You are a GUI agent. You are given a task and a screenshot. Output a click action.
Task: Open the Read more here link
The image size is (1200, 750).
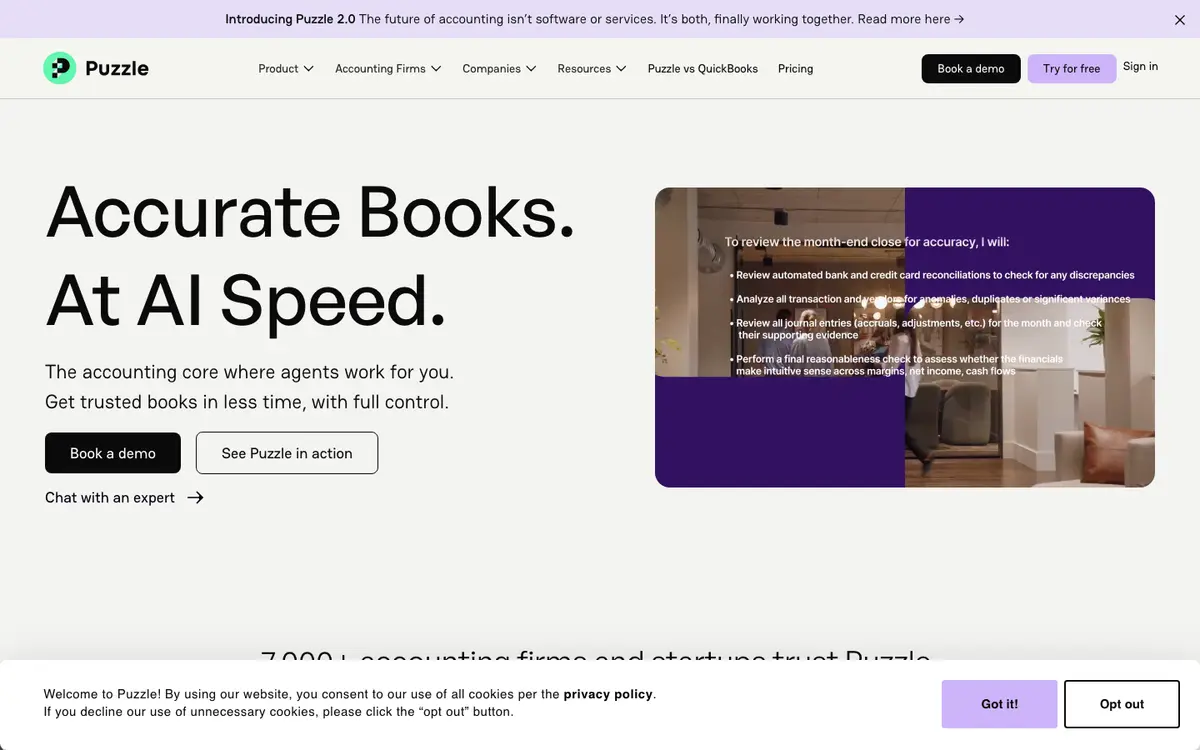point(911,19)
